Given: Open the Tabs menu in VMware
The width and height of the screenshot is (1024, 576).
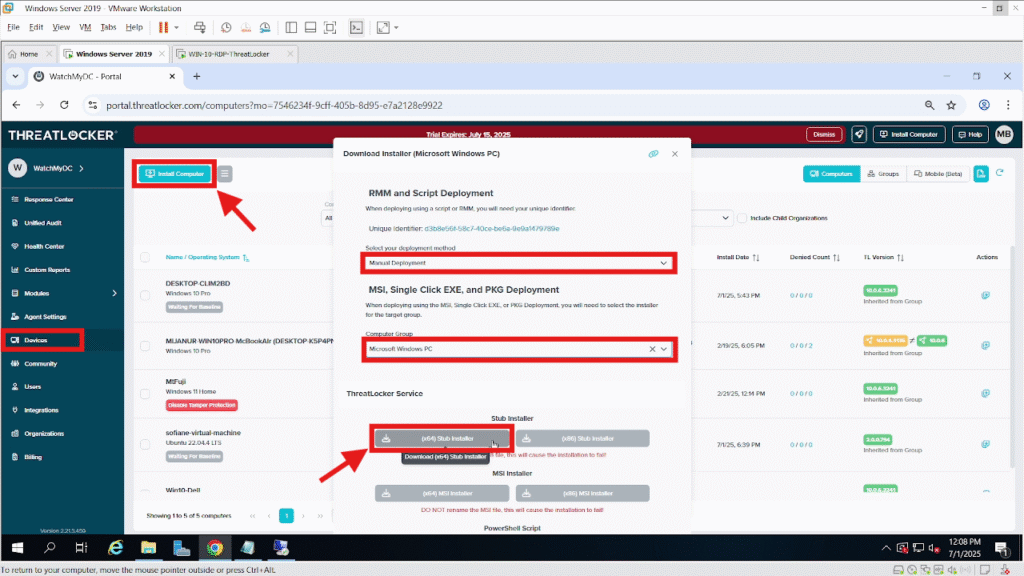Looking at the screenshot, I should [x=108, y=27].
